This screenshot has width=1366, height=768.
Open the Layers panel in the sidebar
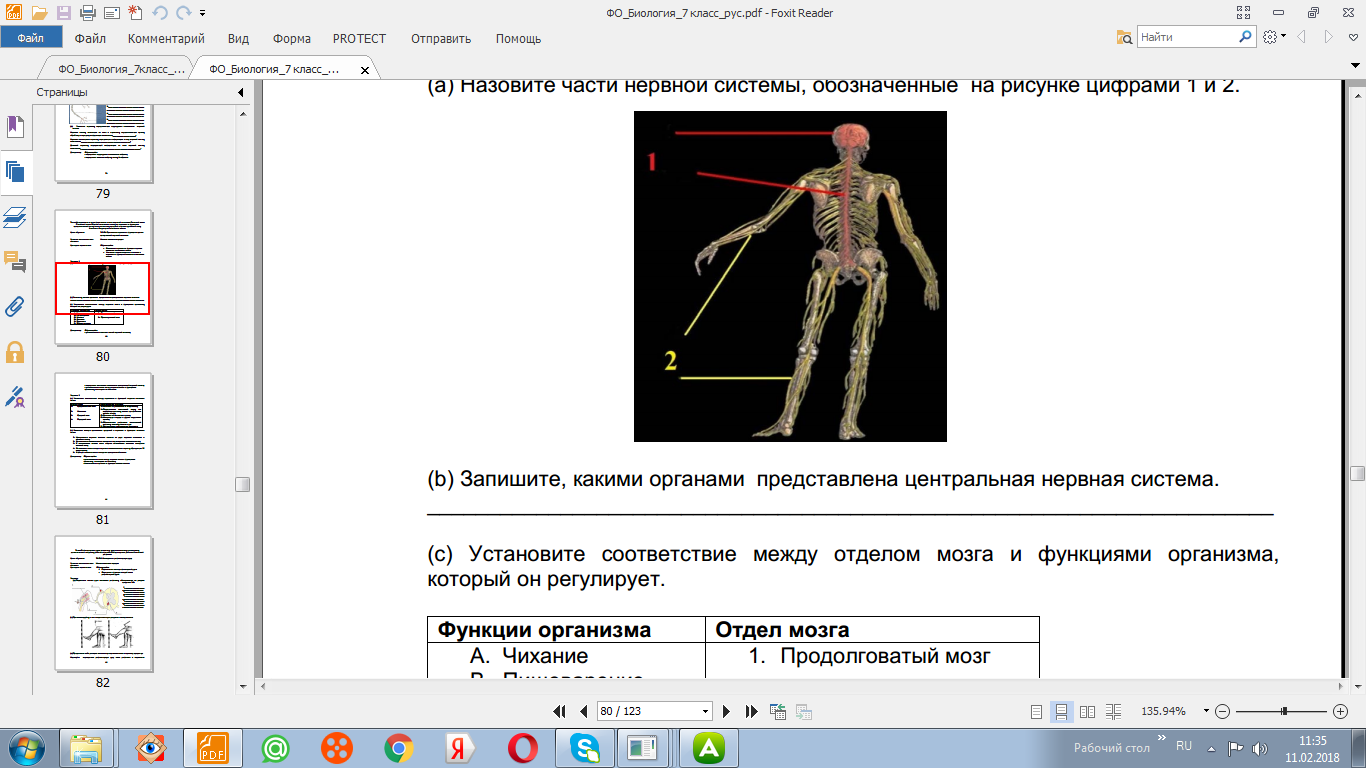click(x=15, y=216)
